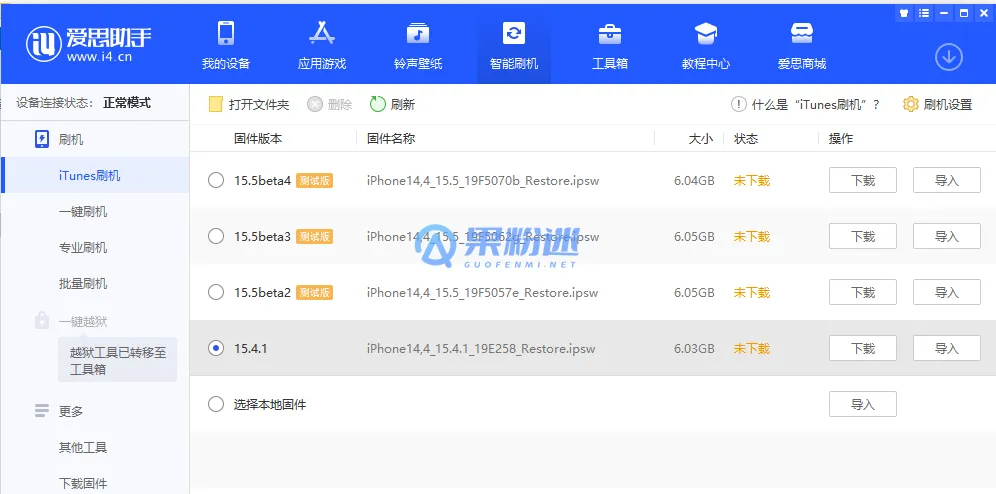
Task: Click 越狱工具已转移至工具箱 notice
Action: (x=118, y=360)
